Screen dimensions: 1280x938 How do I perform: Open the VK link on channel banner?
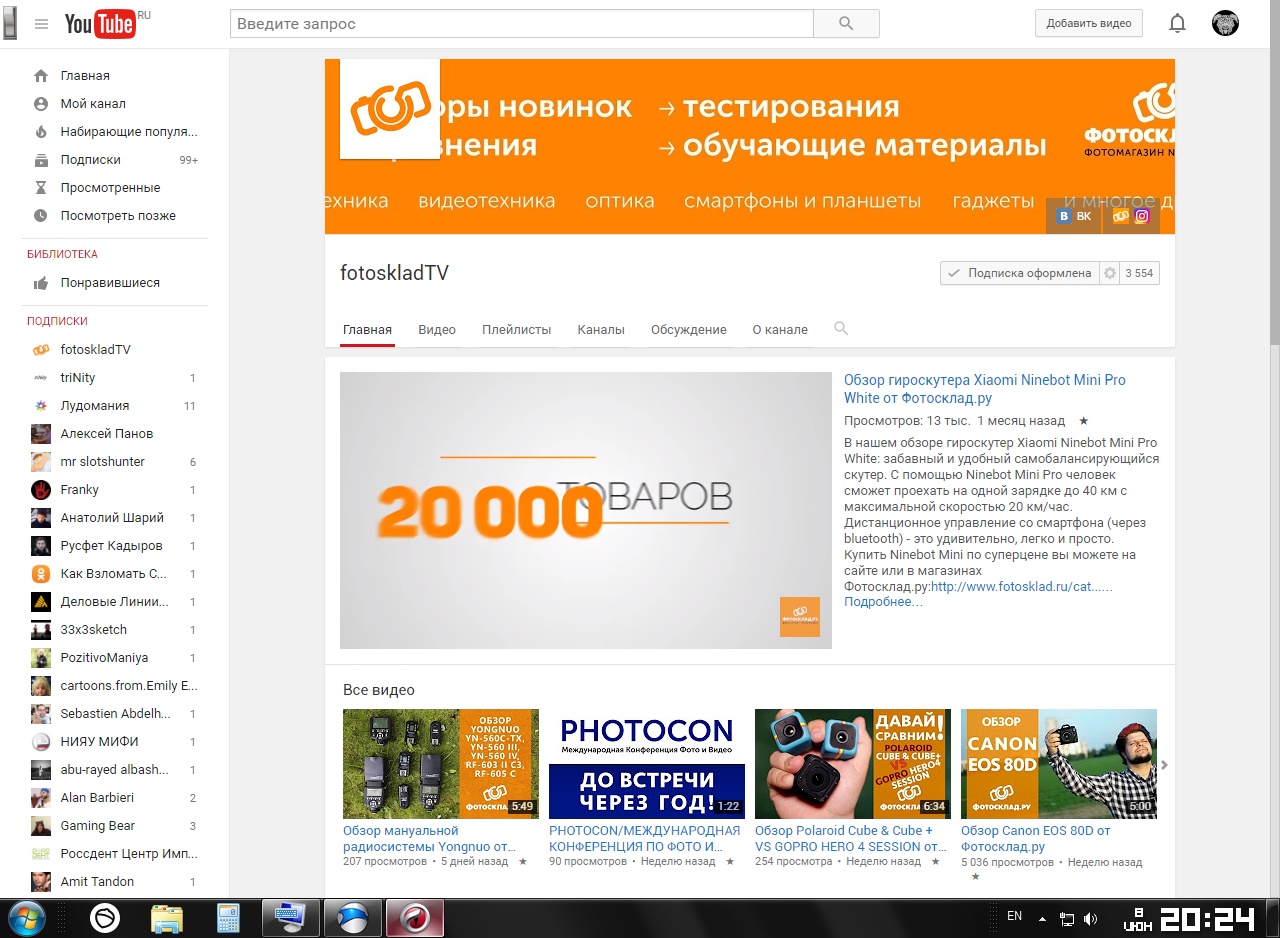click(1074, 216)
